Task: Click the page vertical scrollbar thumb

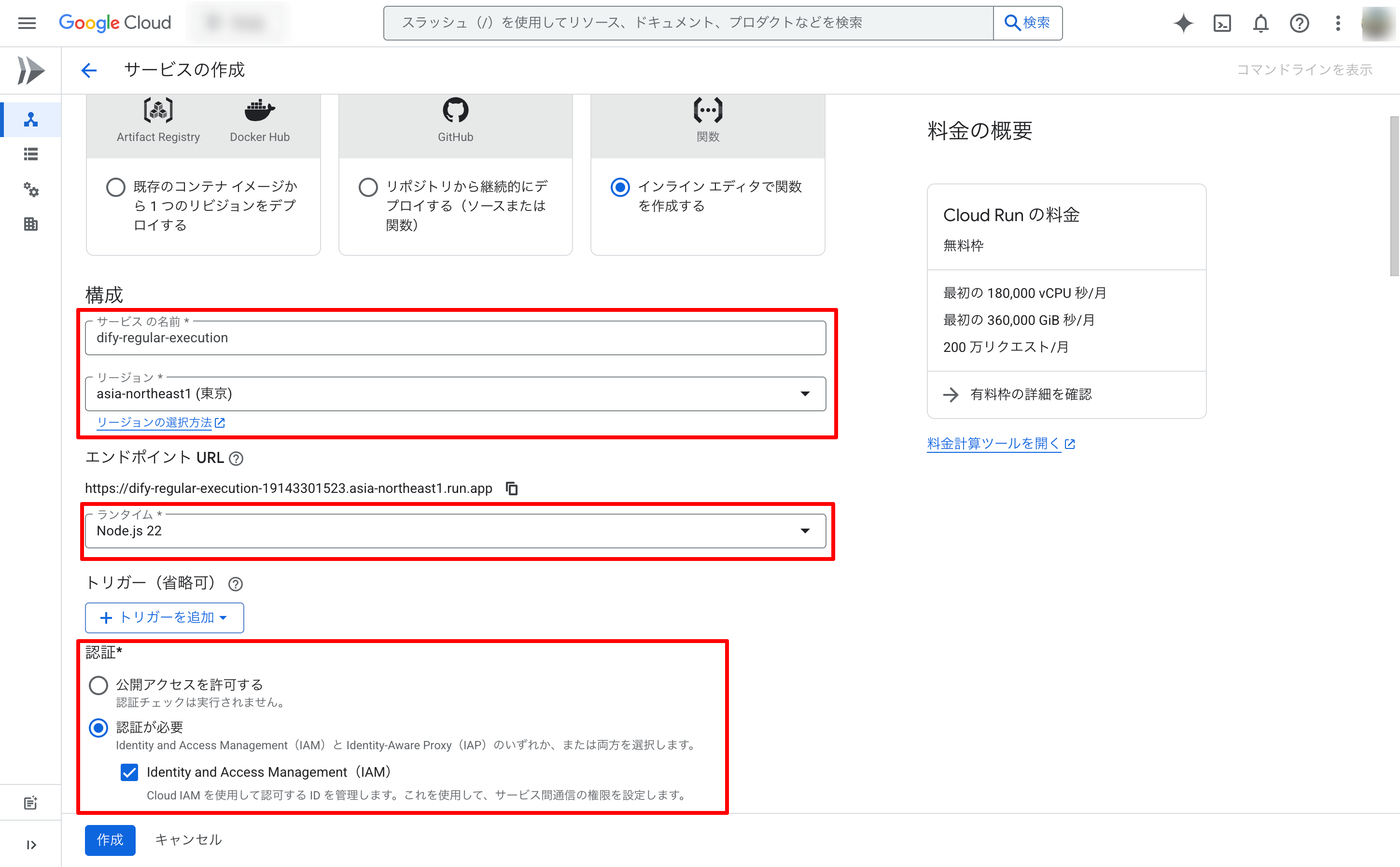Action: (x=1394, y=195)
